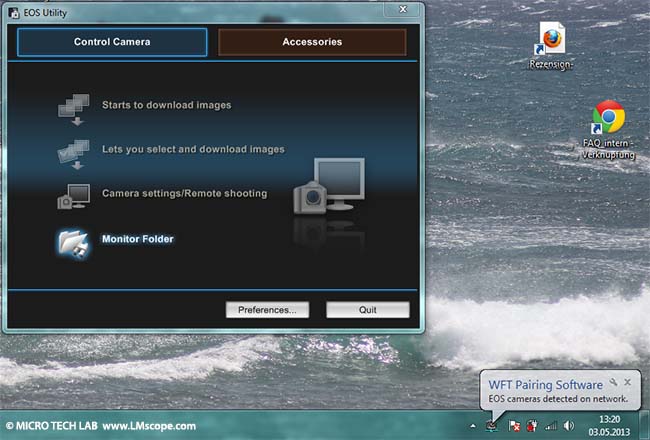Open the taskbar clock showing 13:20
Image resolution: width=650 pixels, height=440 pixels.
[x=610, y=425]
